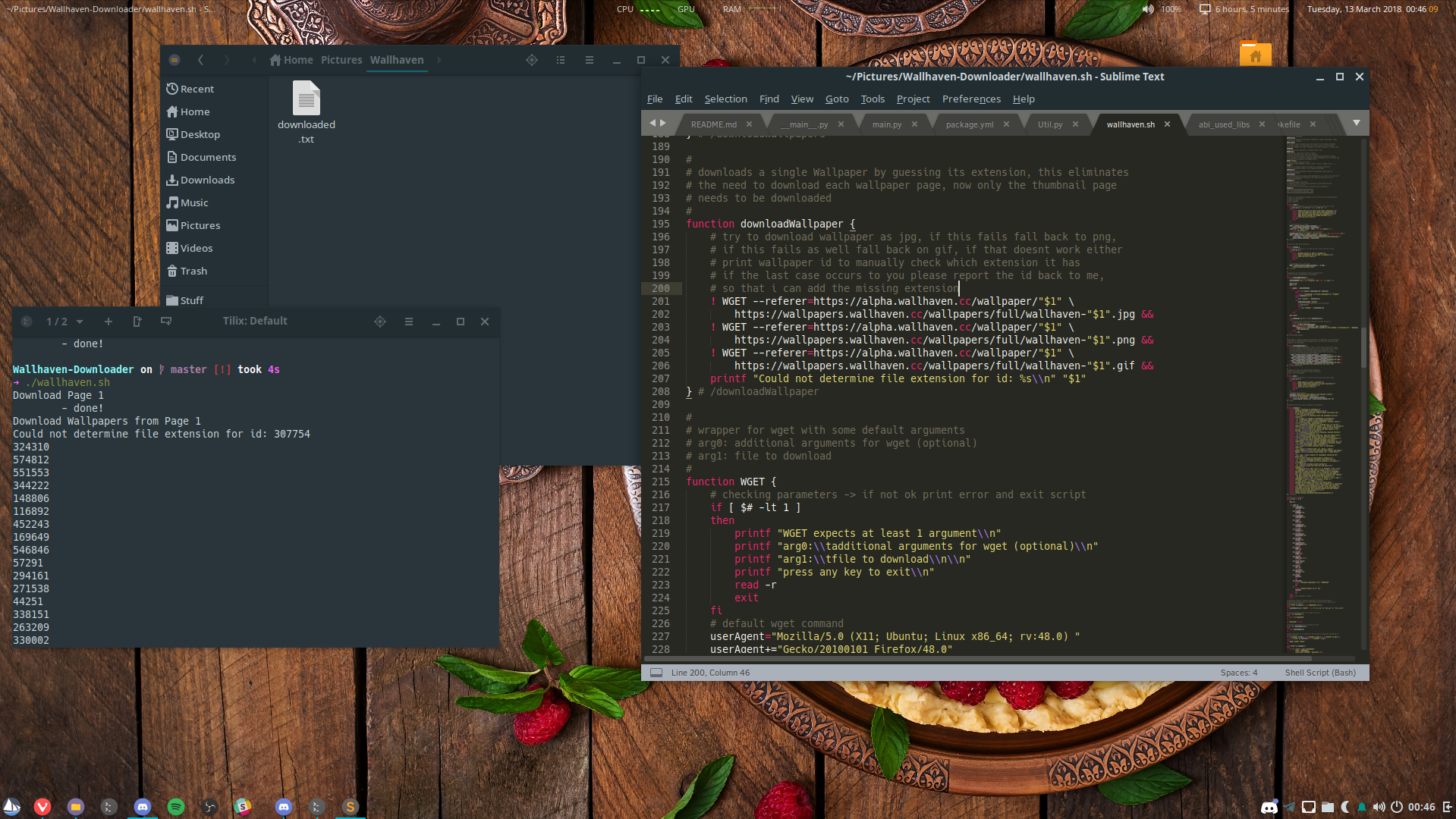Switch to the package.yml tab
Image resolution: width=1456 pixels, height=819 pixels.
pos(970,124)
